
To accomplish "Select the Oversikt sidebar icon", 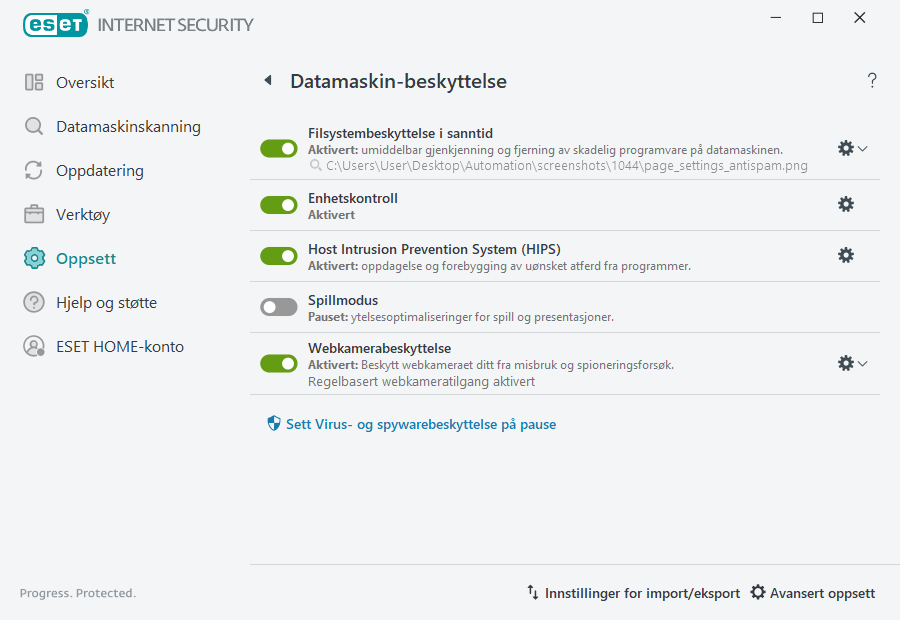I will 34,83.
